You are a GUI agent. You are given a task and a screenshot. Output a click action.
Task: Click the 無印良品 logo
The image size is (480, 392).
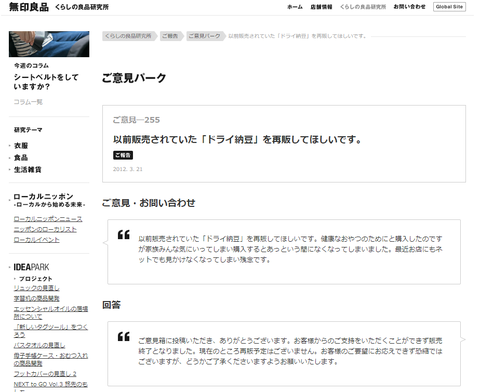pos(29,7)
